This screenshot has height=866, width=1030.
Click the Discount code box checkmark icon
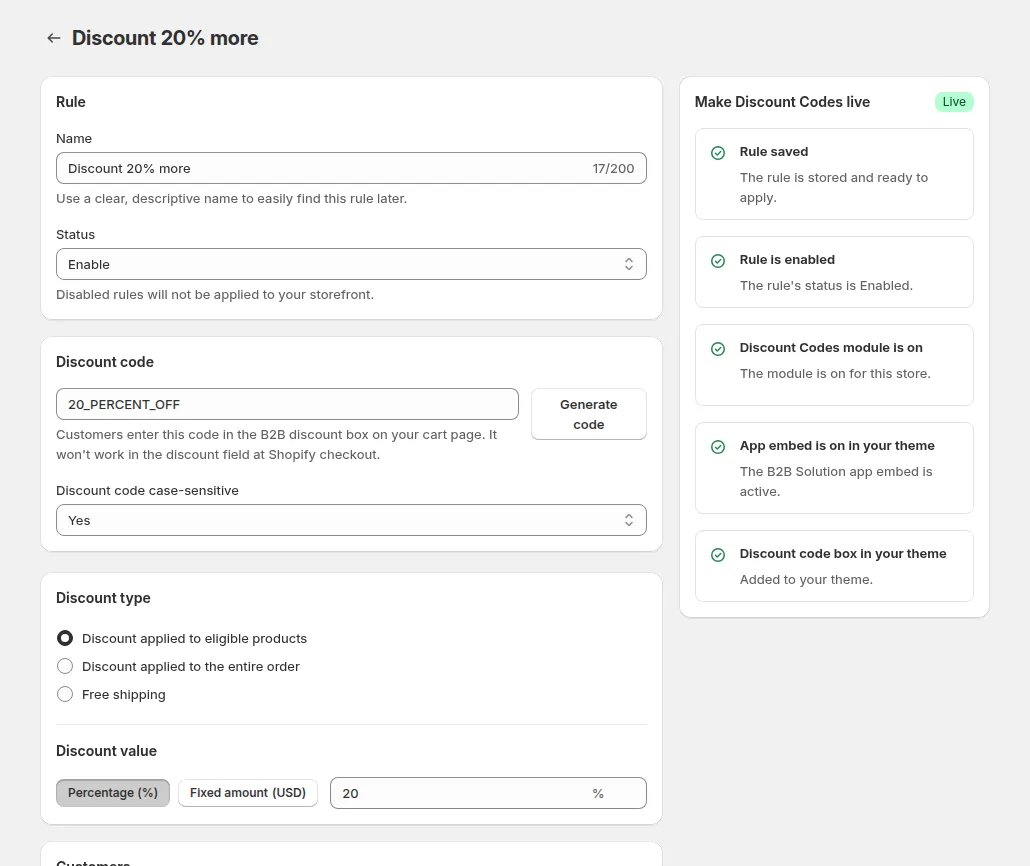point(718,555)
